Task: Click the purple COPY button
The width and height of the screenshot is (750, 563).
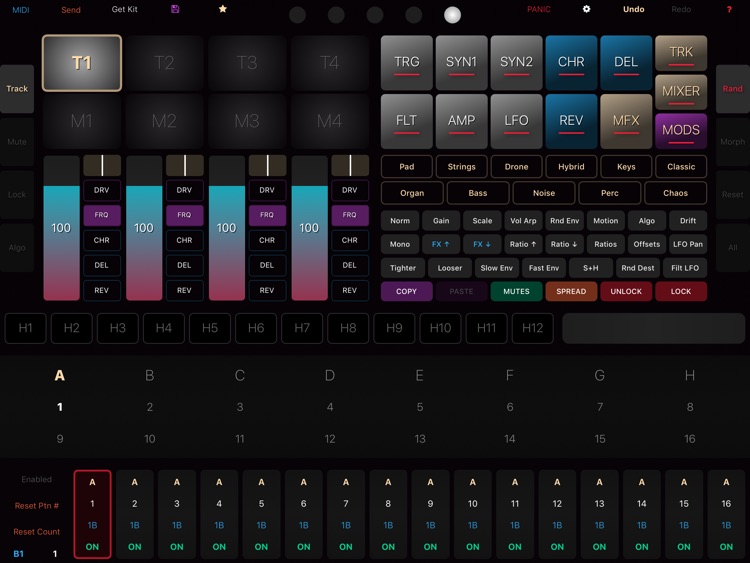Action: 407,291
